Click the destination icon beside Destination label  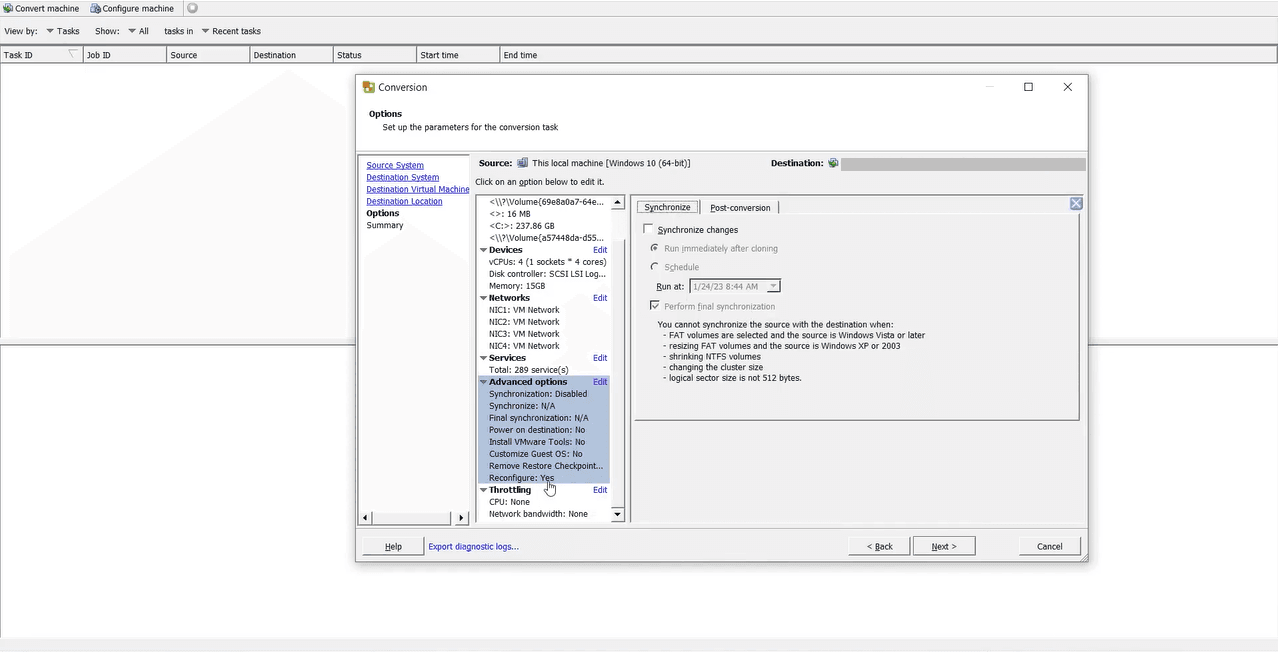(833, 163)
